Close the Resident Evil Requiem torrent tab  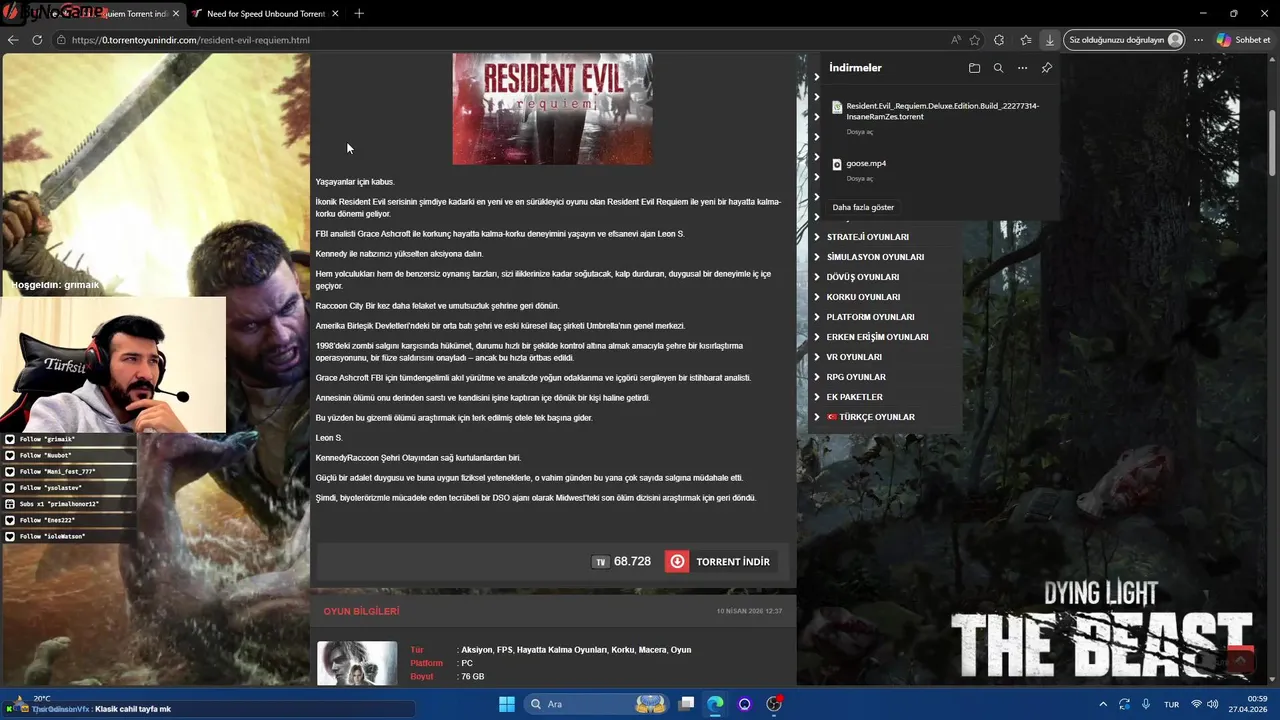[176, 14]
